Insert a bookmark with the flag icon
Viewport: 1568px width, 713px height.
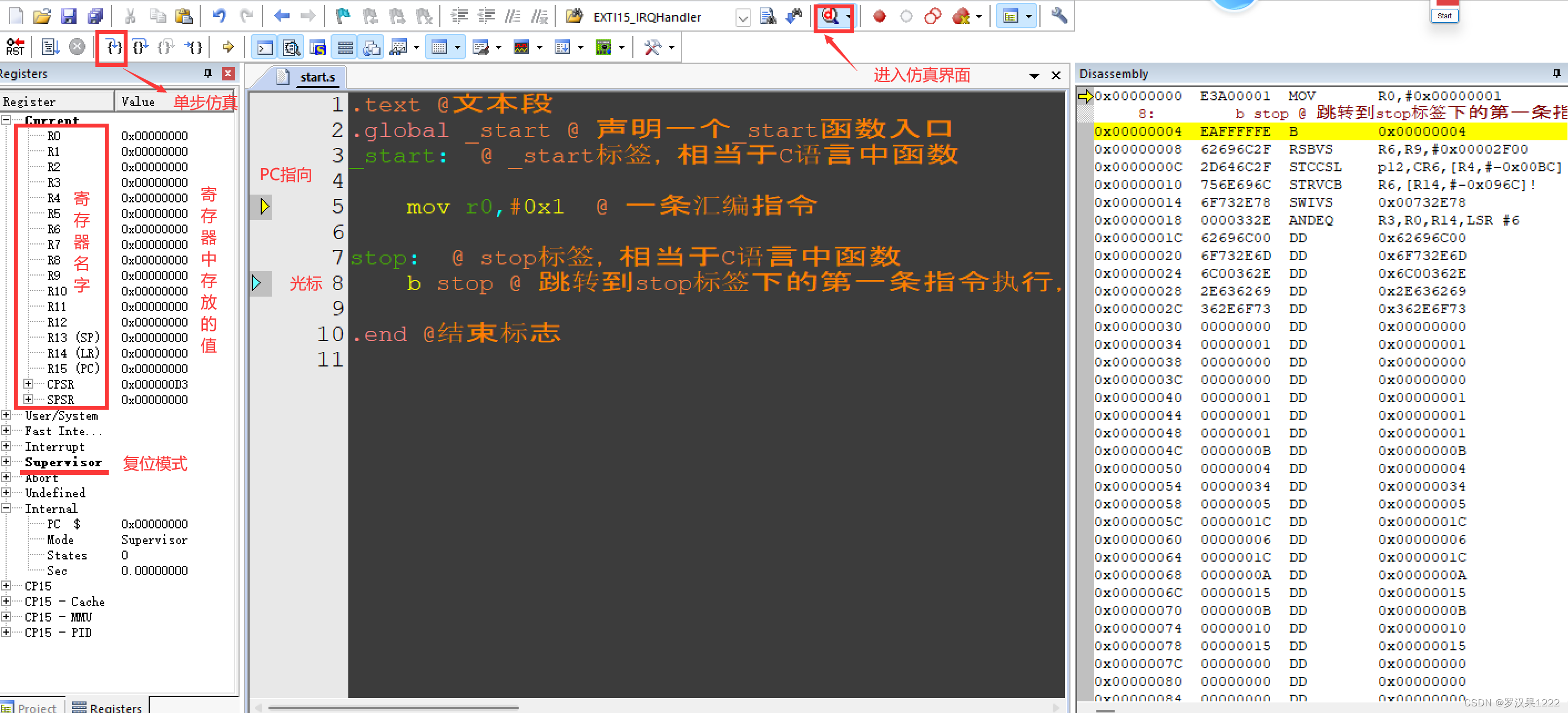343,17
